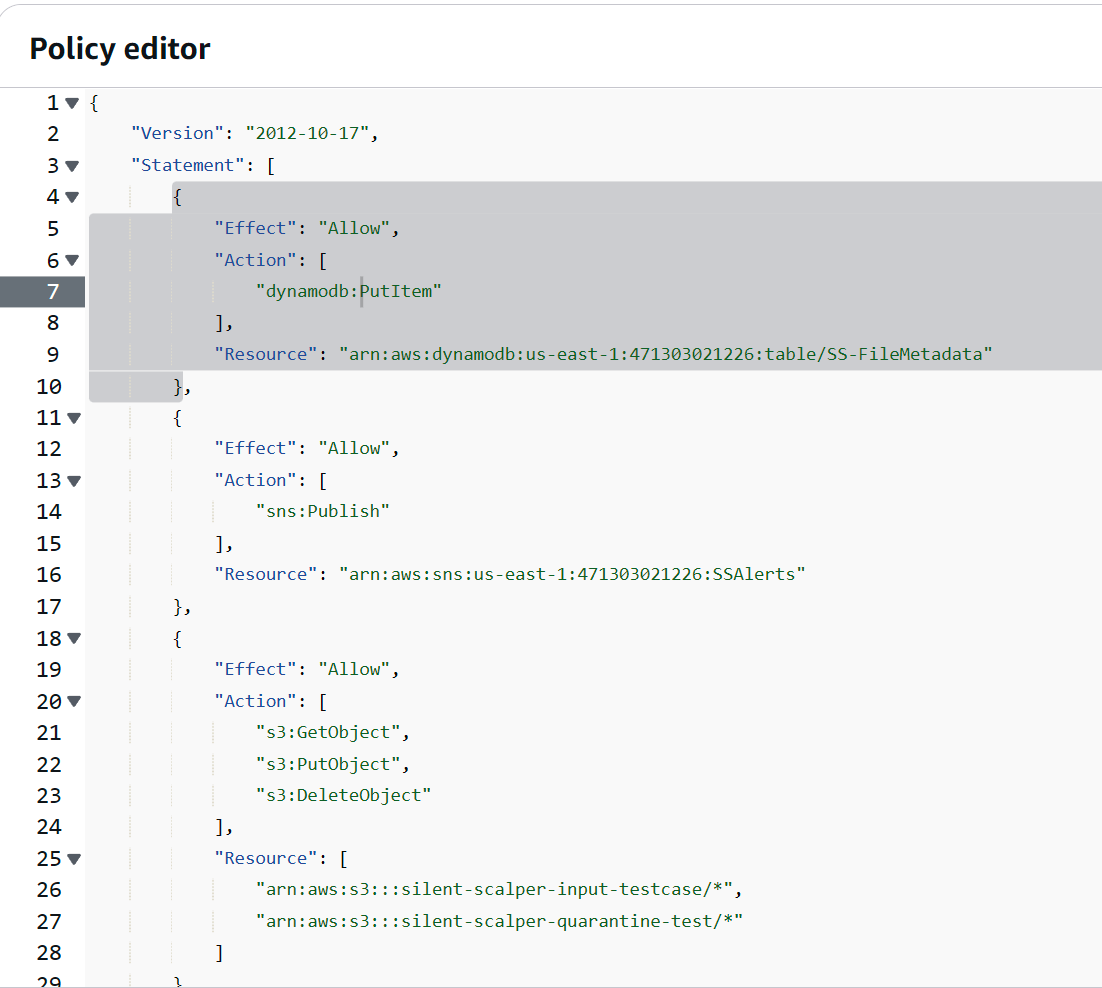Click the "Allow" value on line 12
The width and height of the screenshot is (1102, 988).
tap(354, 448)
